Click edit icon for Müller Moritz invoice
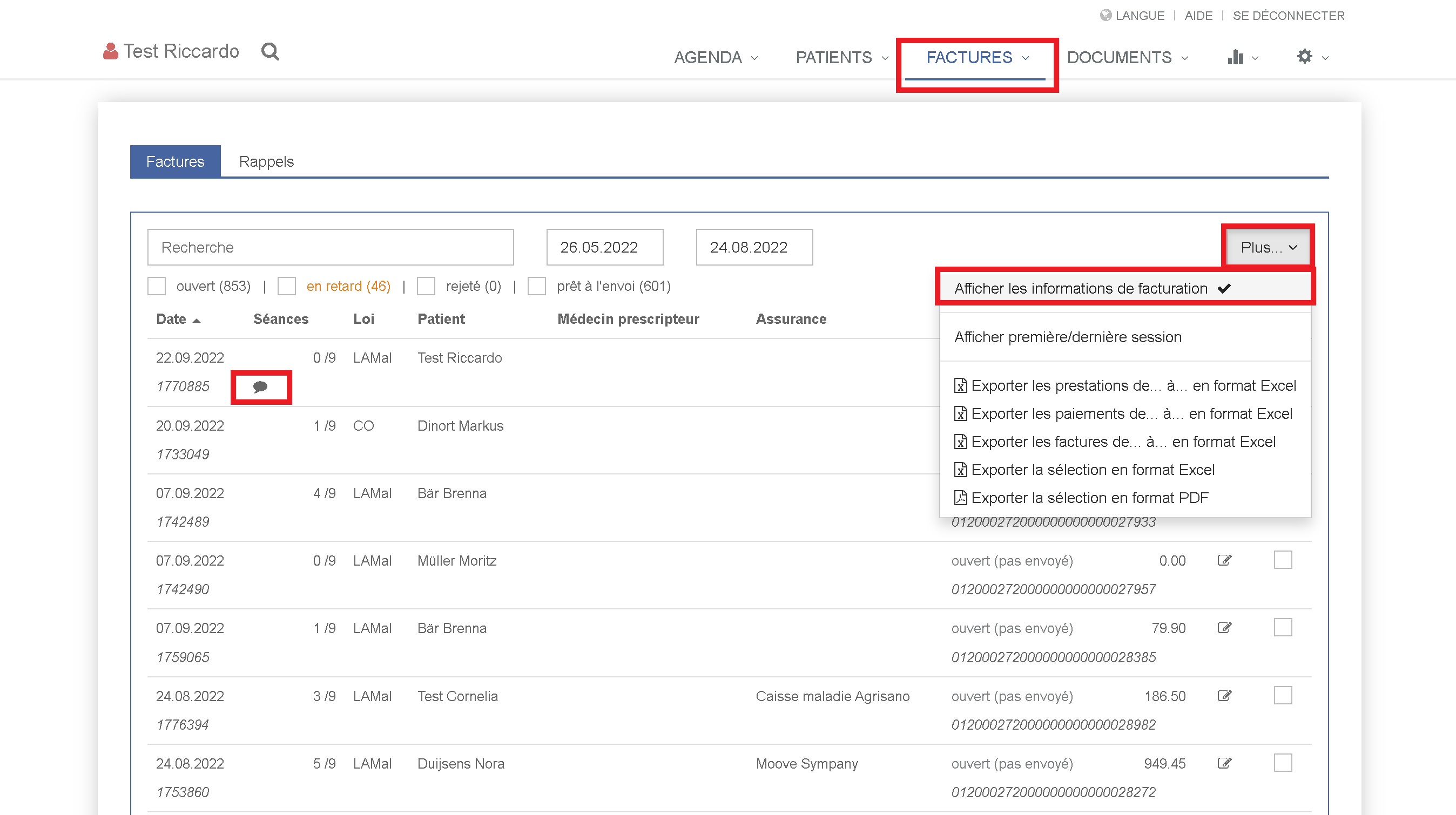This screenshot has height=815, width=1456. pos(1224,560)
